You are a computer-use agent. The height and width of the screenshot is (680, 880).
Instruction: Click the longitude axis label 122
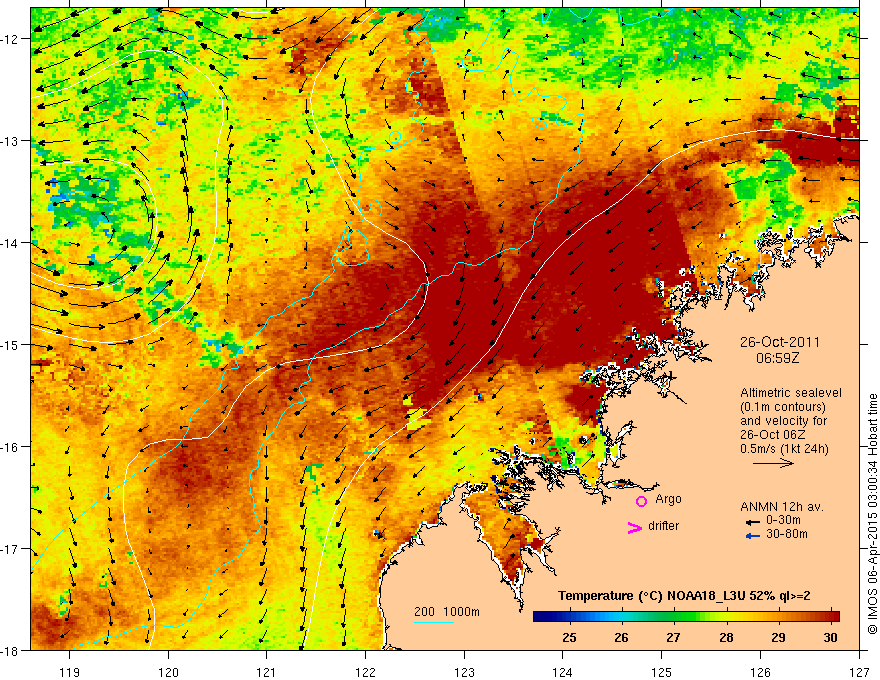pyautogui.click(x=365, y=672)
